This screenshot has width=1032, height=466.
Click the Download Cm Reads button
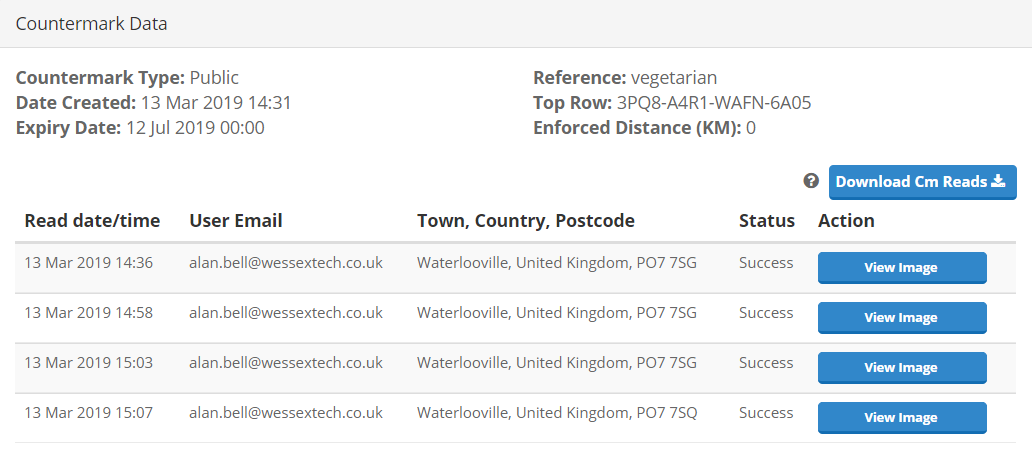pos(922,182)
